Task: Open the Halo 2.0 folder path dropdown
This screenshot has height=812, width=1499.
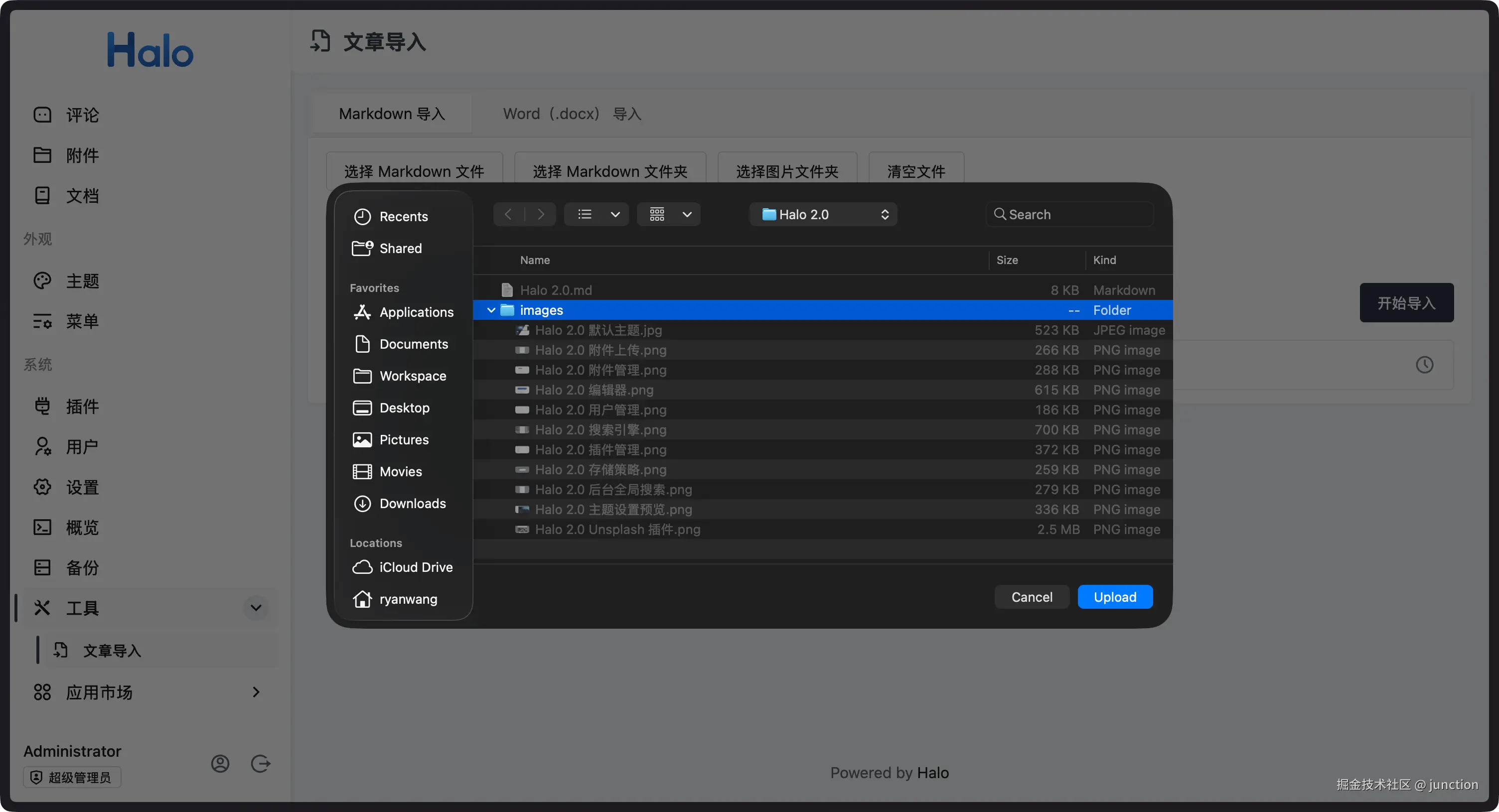Action: pyautogui.click(x=823, y=214)
